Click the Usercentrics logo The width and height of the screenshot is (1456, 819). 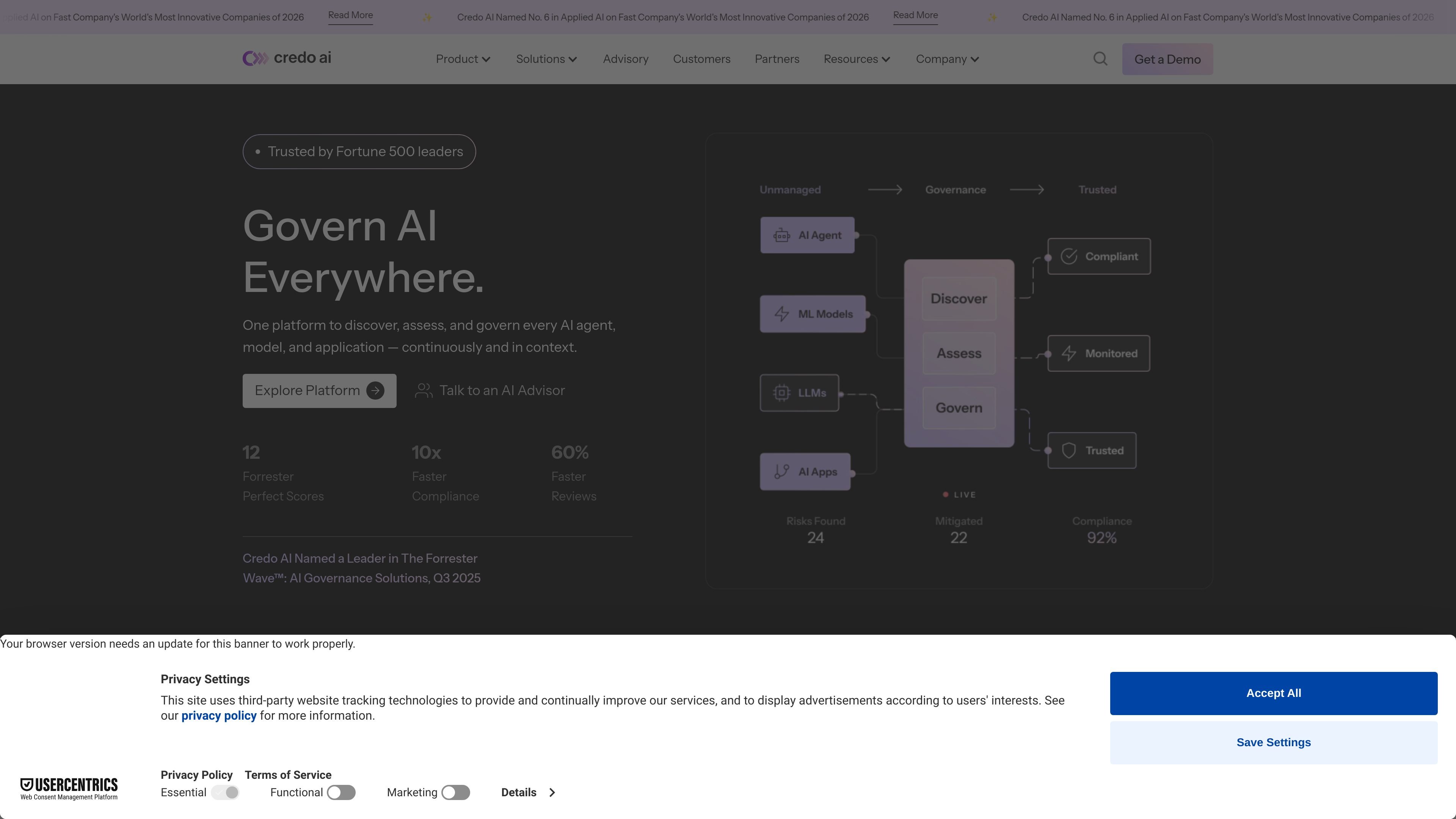tap(69, 789)
